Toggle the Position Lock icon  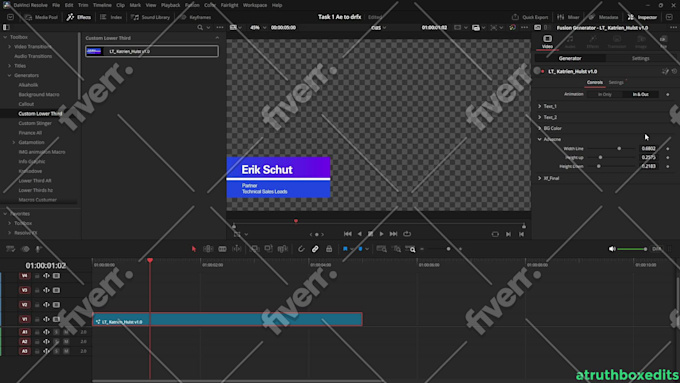[x=329, y=249]
